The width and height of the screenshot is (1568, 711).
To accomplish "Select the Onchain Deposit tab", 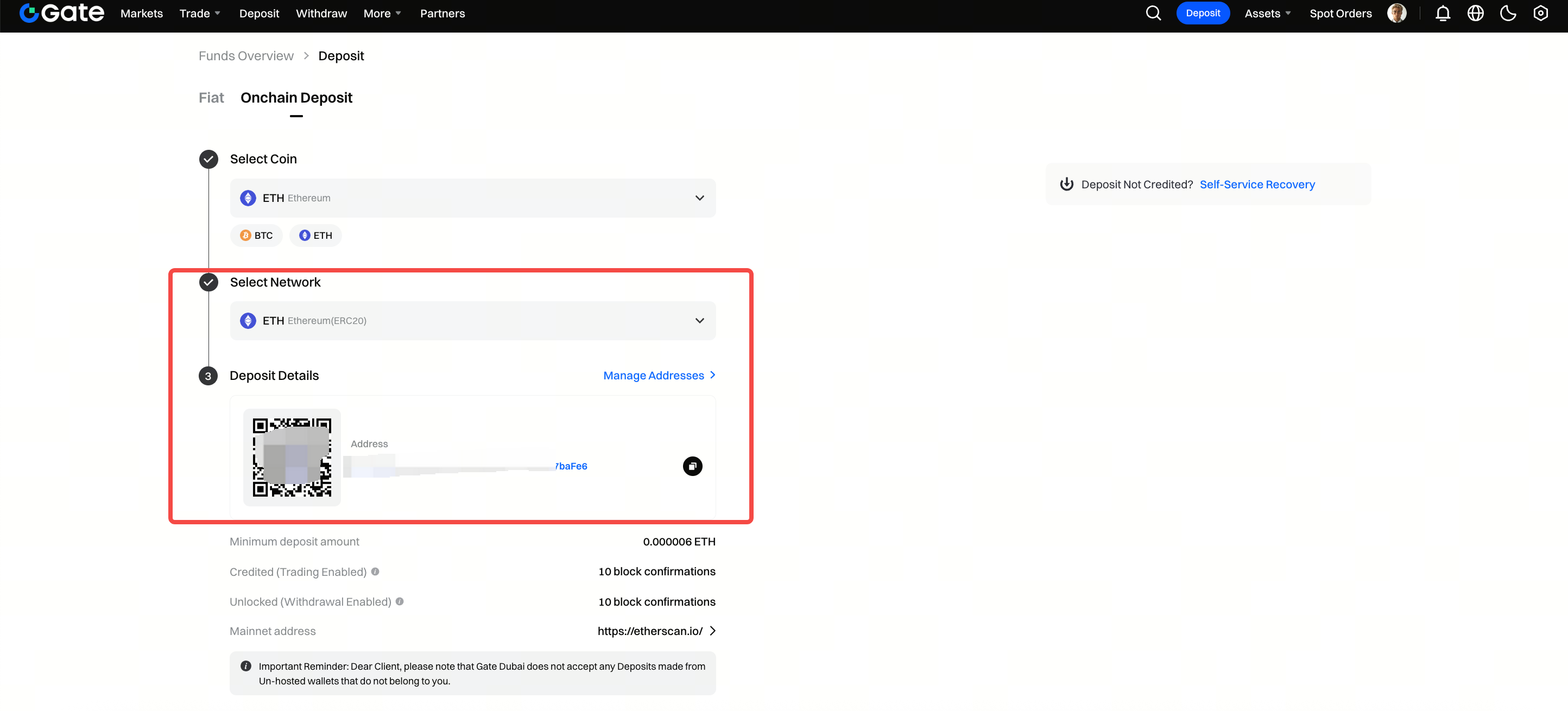I will click(296, 97).
